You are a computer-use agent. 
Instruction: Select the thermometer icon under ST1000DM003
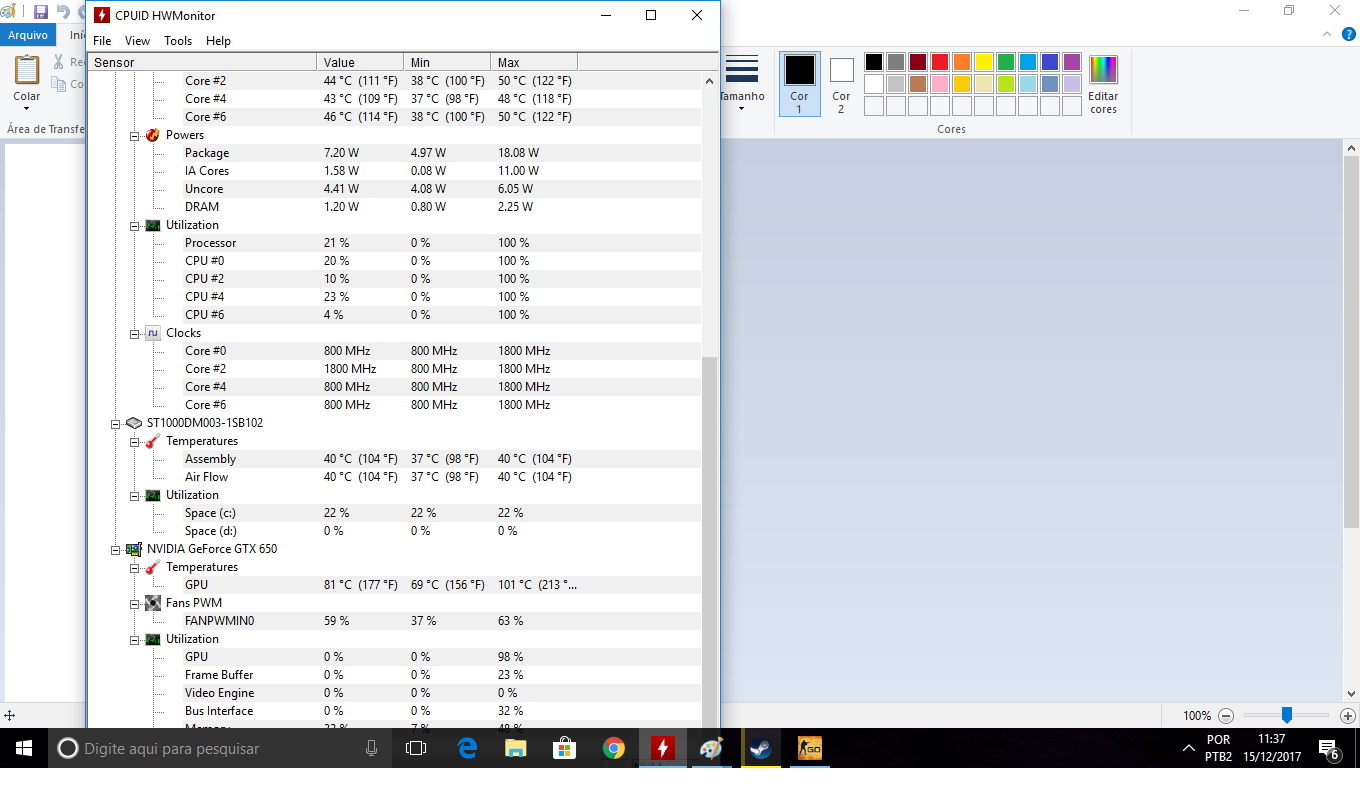tap(152, 441)
